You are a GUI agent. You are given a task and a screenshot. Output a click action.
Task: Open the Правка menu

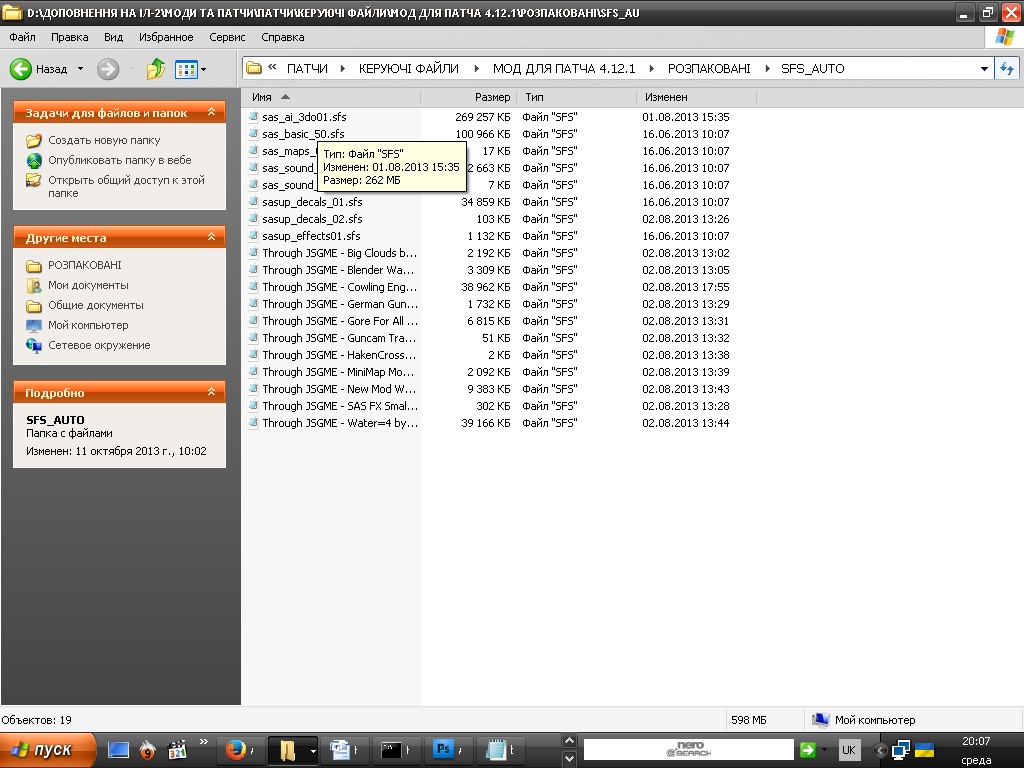[70, 37]
